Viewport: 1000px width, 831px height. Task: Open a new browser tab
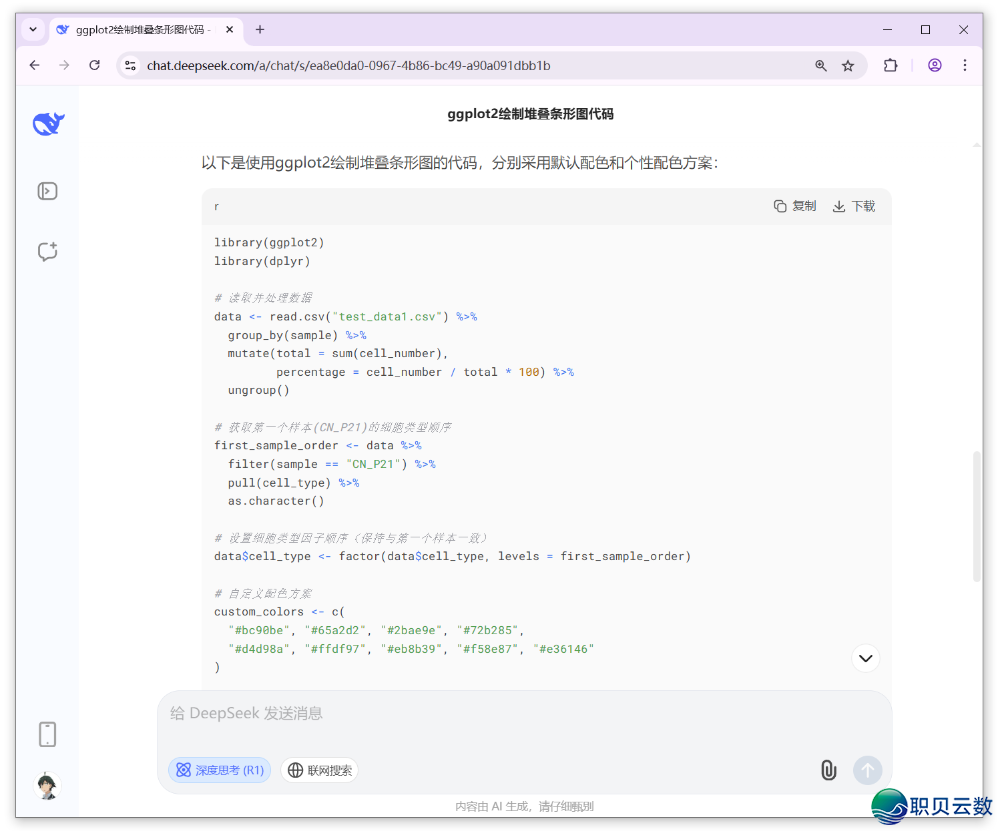coord(260,29)
